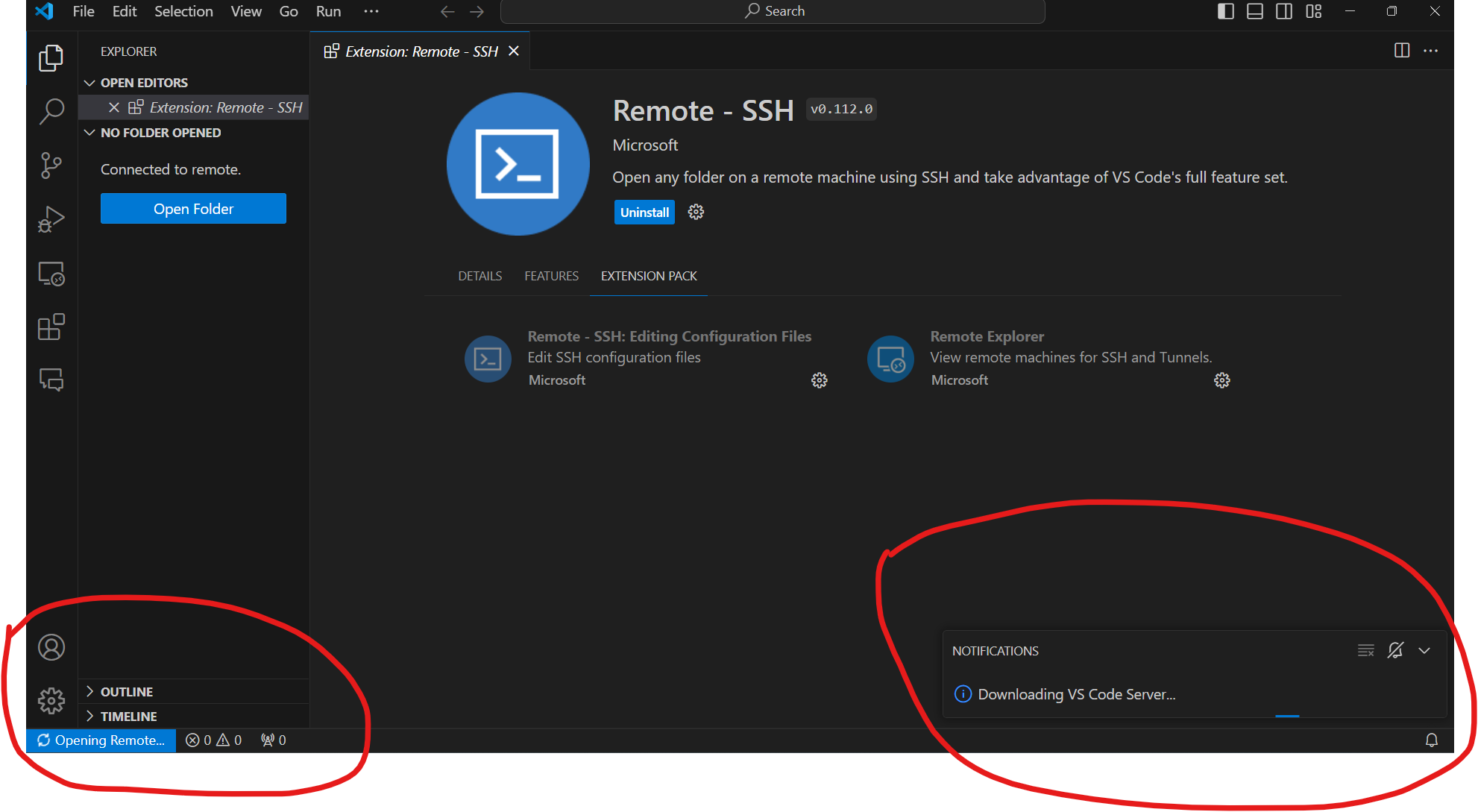The height and width of the screenshot is (812, 1478).
Task: Switch to the DETAILS tab
Action: (479, 276)
